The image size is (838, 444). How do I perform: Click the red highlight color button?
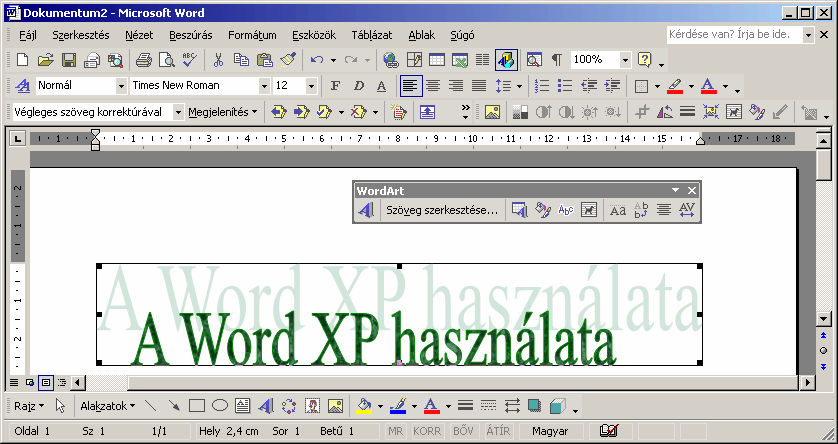(675, 85)
